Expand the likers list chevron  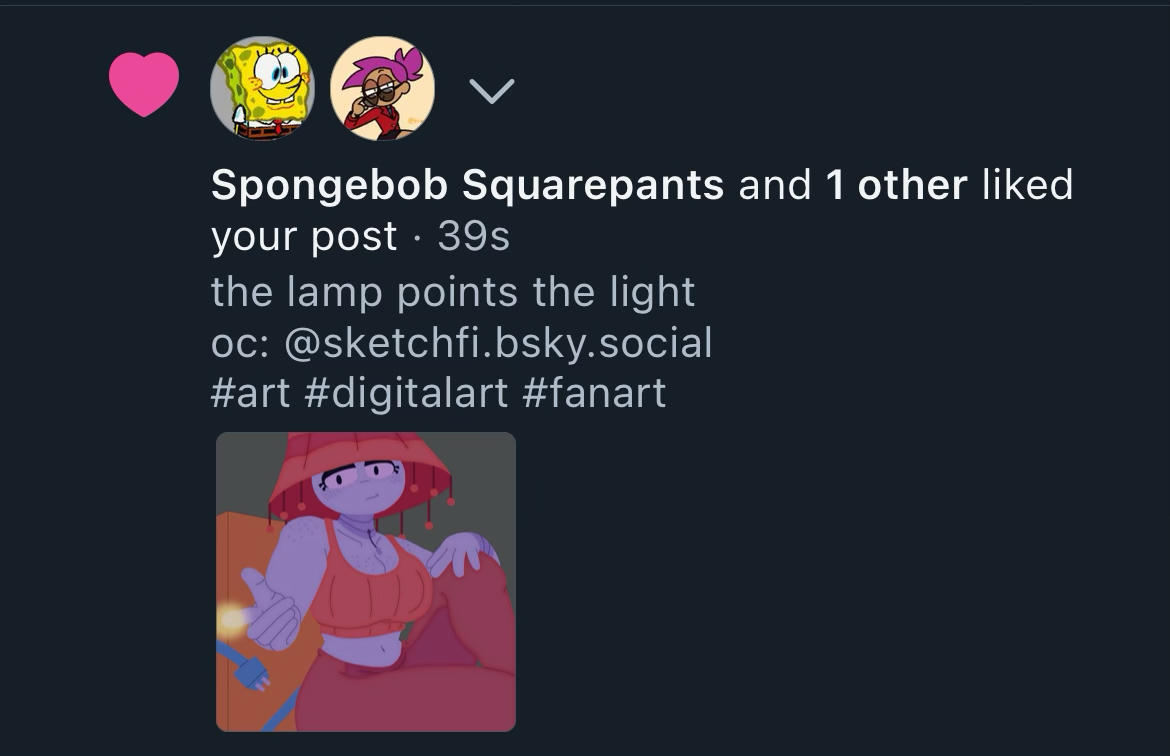(491, 91)
